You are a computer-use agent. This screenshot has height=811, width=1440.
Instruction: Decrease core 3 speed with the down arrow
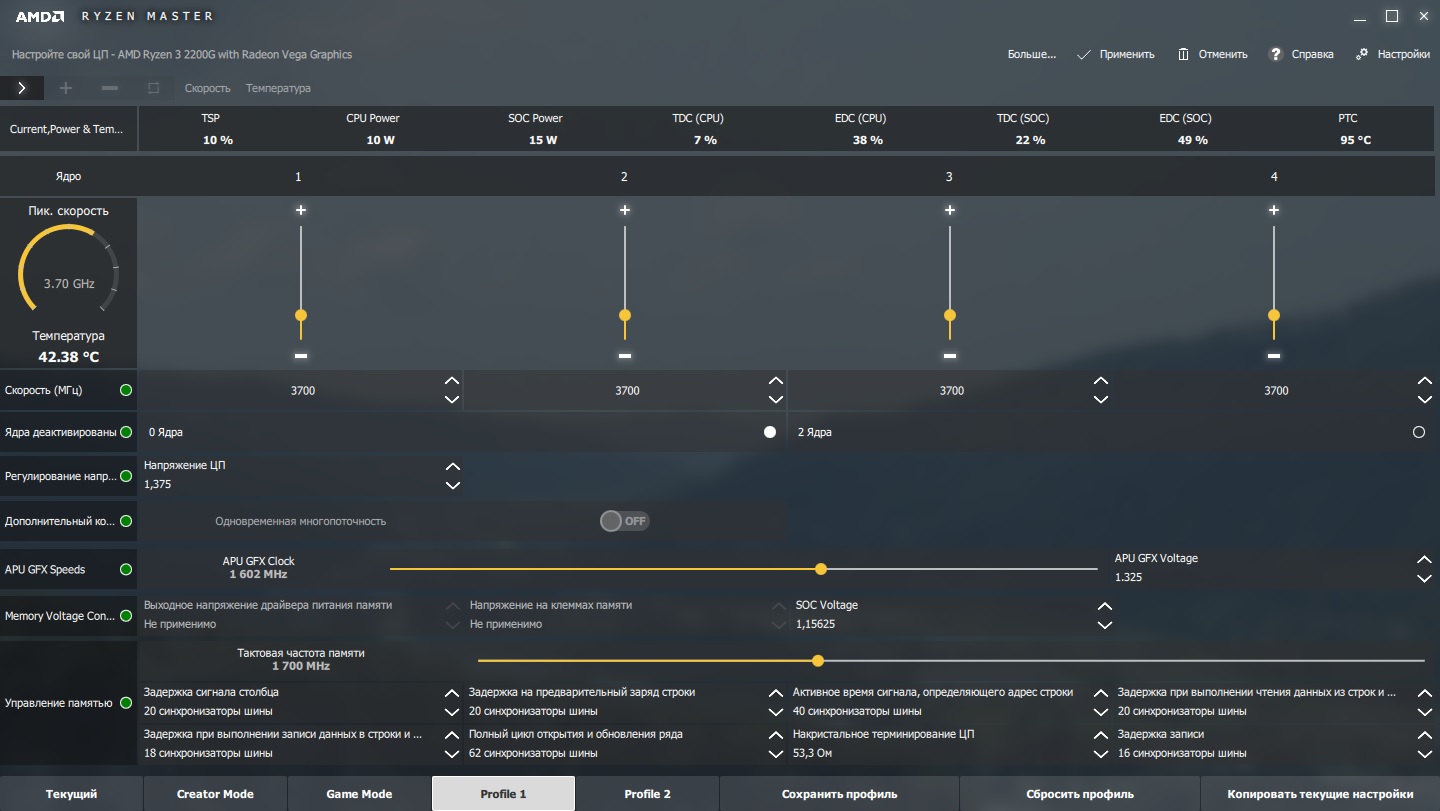point(1101,400)
